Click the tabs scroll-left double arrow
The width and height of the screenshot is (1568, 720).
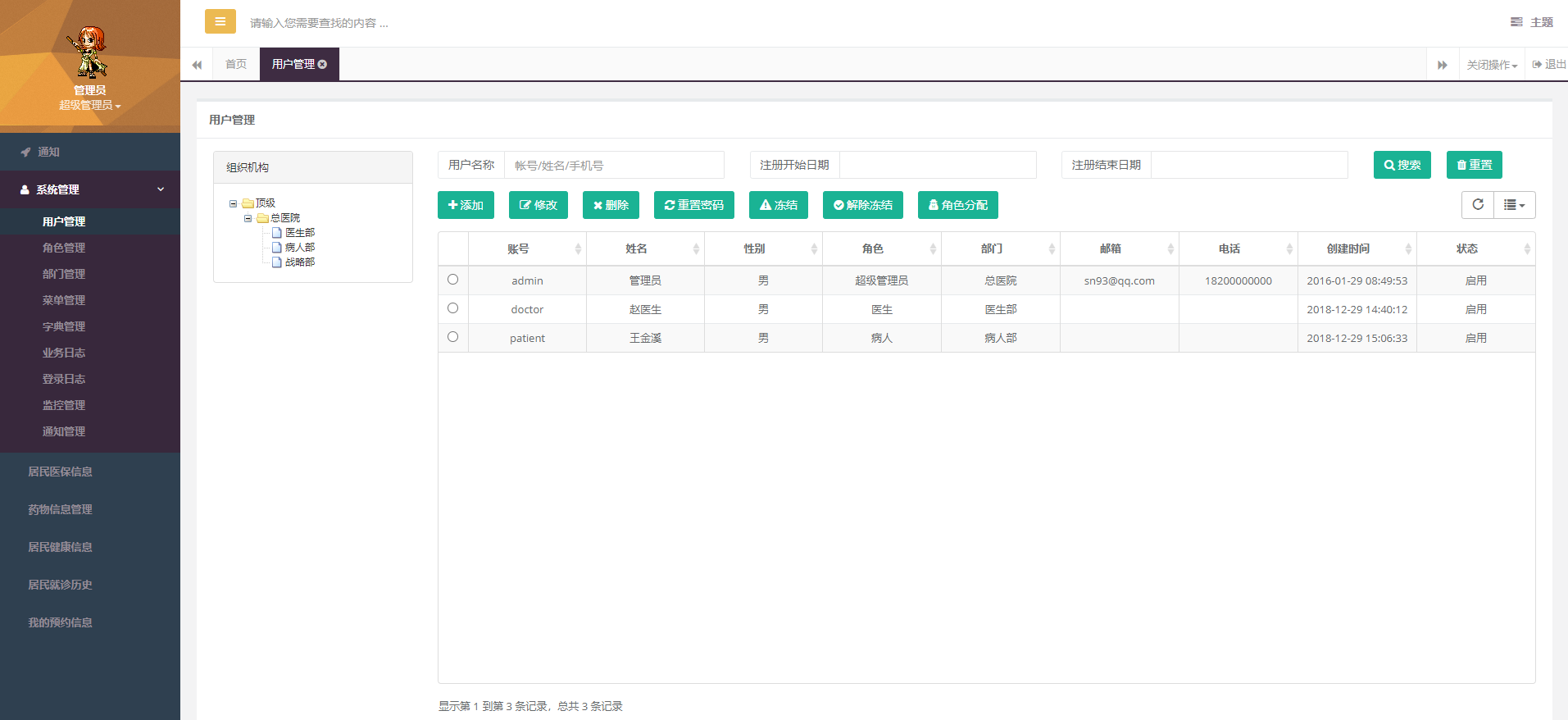tap(197, 65)
